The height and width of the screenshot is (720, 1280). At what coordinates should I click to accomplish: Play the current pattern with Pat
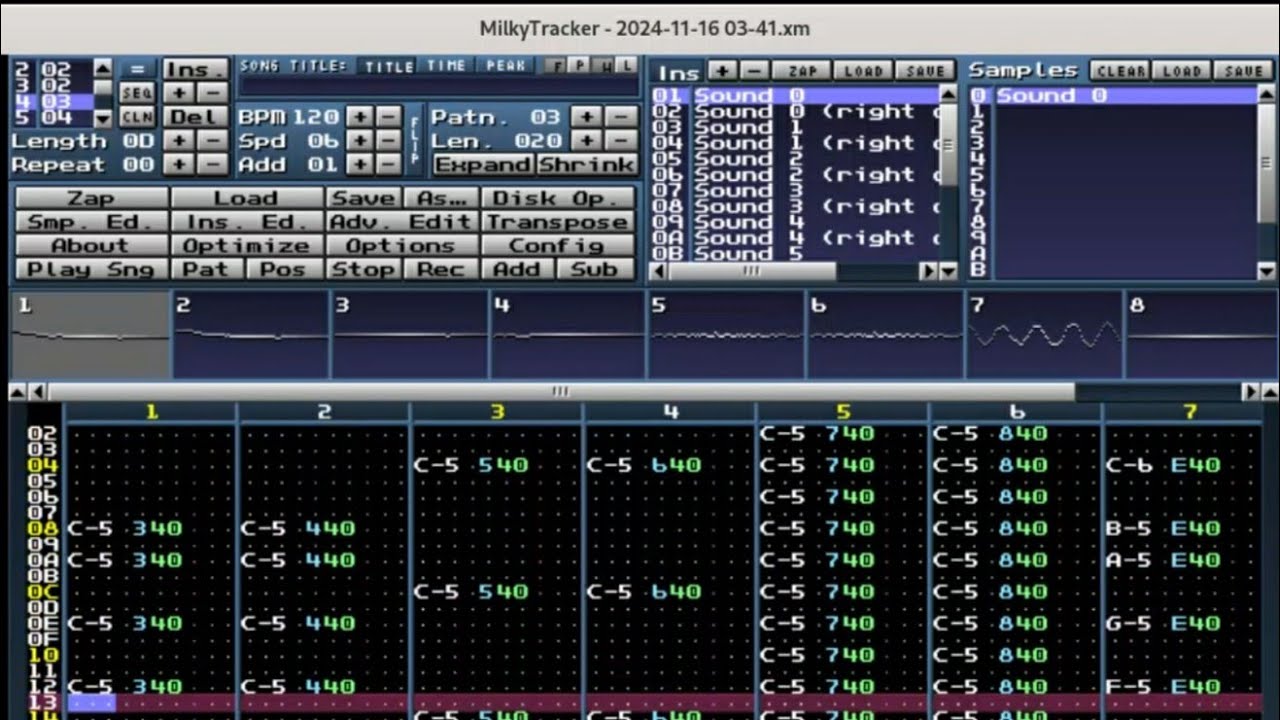coord(208,269)
